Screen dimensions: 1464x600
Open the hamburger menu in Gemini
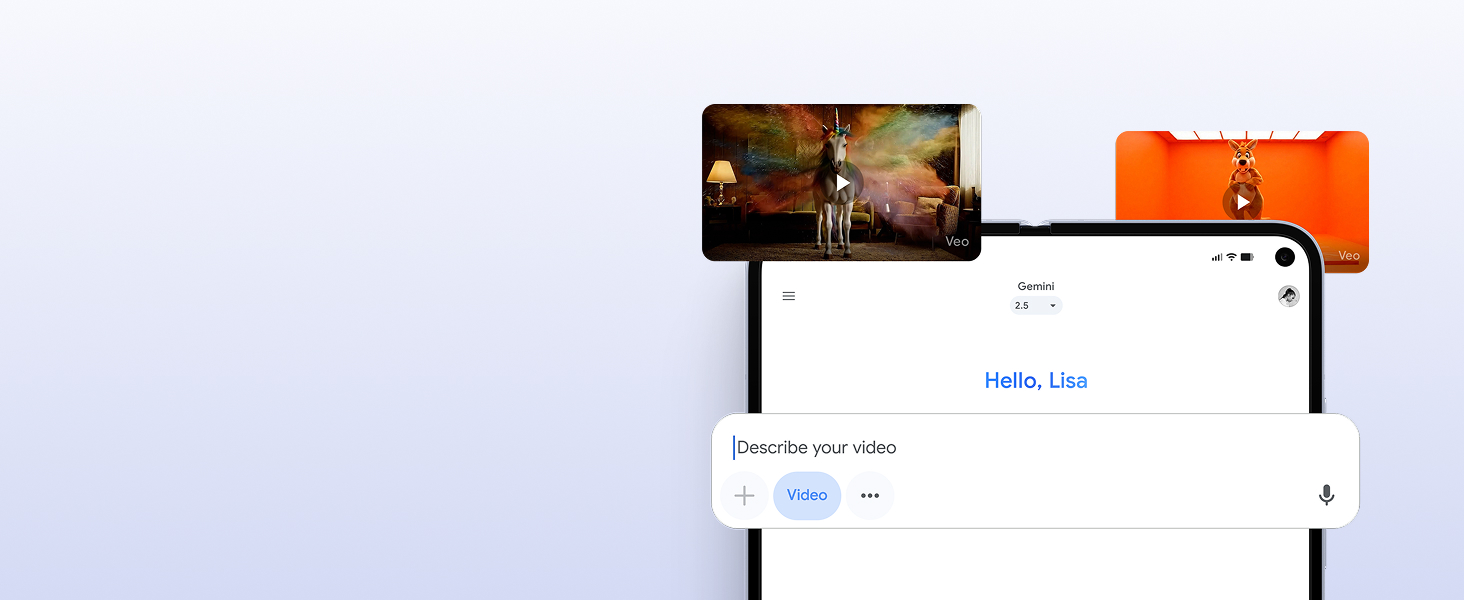coord(789,296)
